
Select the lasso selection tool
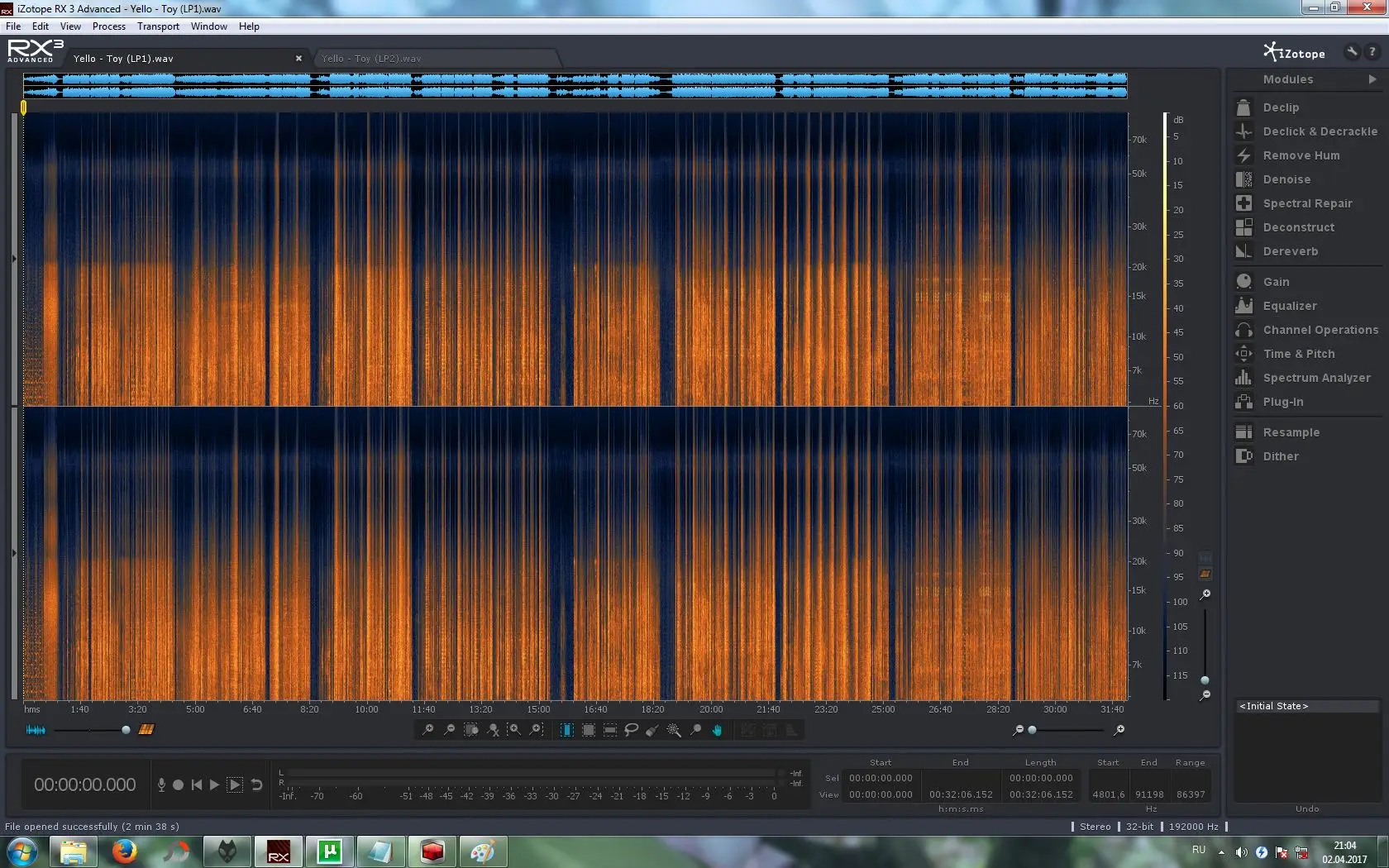[x=631, y=730]
